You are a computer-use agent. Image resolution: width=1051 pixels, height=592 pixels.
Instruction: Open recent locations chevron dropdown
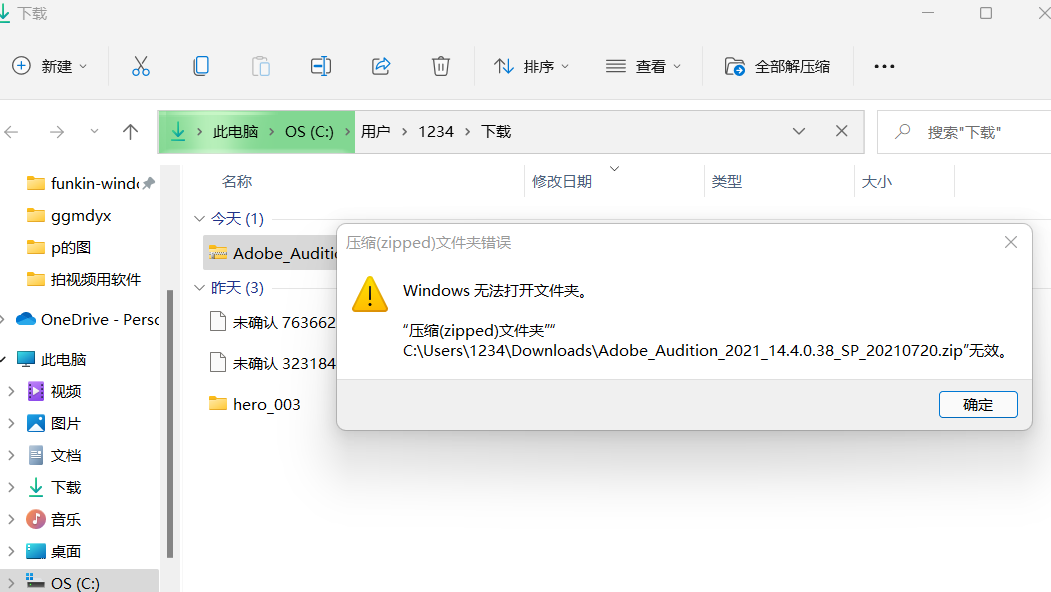(x=95, y=131)
